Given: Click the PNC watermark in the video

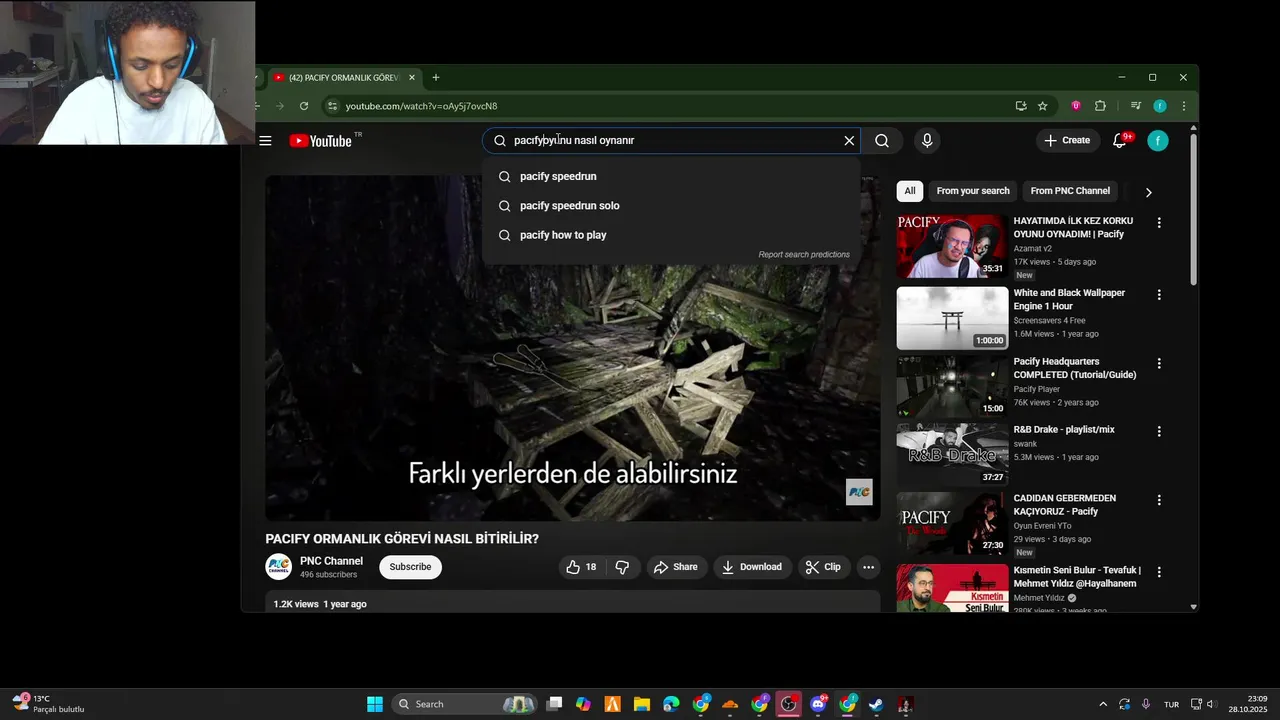Looking at the screenshot, I should (859, 492).
